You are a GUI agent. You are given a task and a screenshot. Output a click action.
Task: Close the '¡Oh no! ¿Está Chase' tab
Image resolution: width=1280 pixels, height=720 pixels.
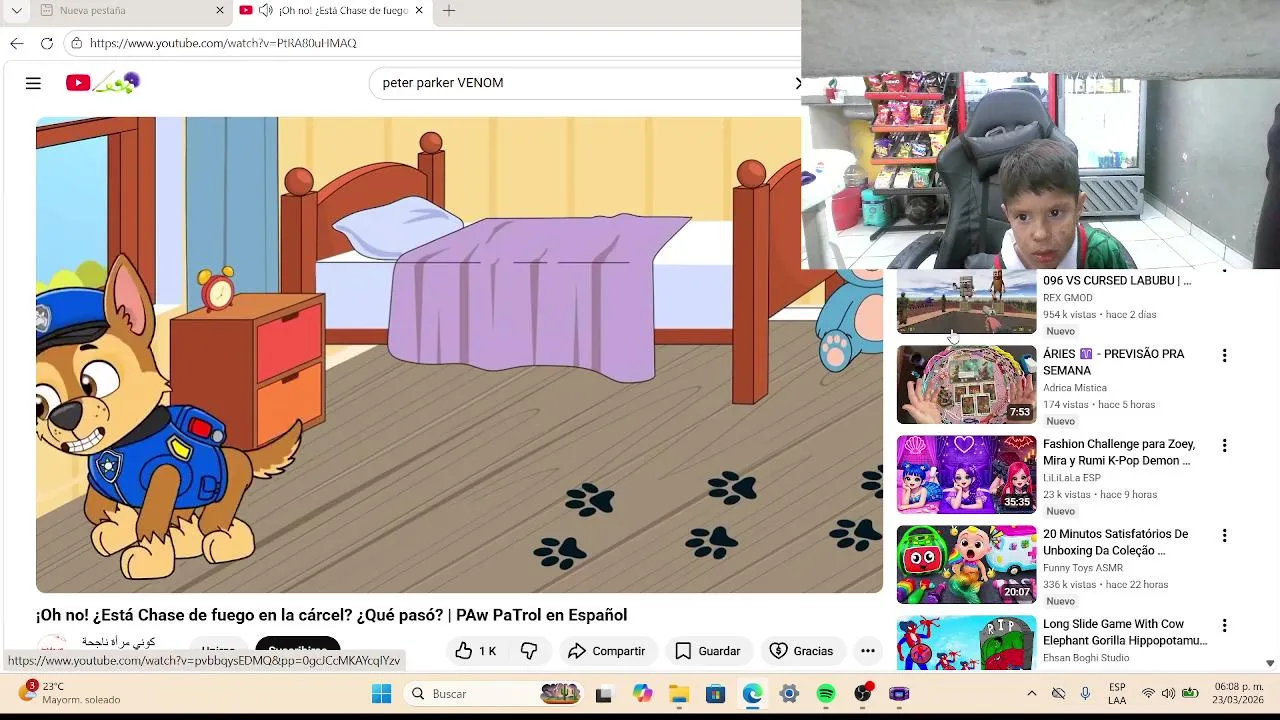pos(419,10)
